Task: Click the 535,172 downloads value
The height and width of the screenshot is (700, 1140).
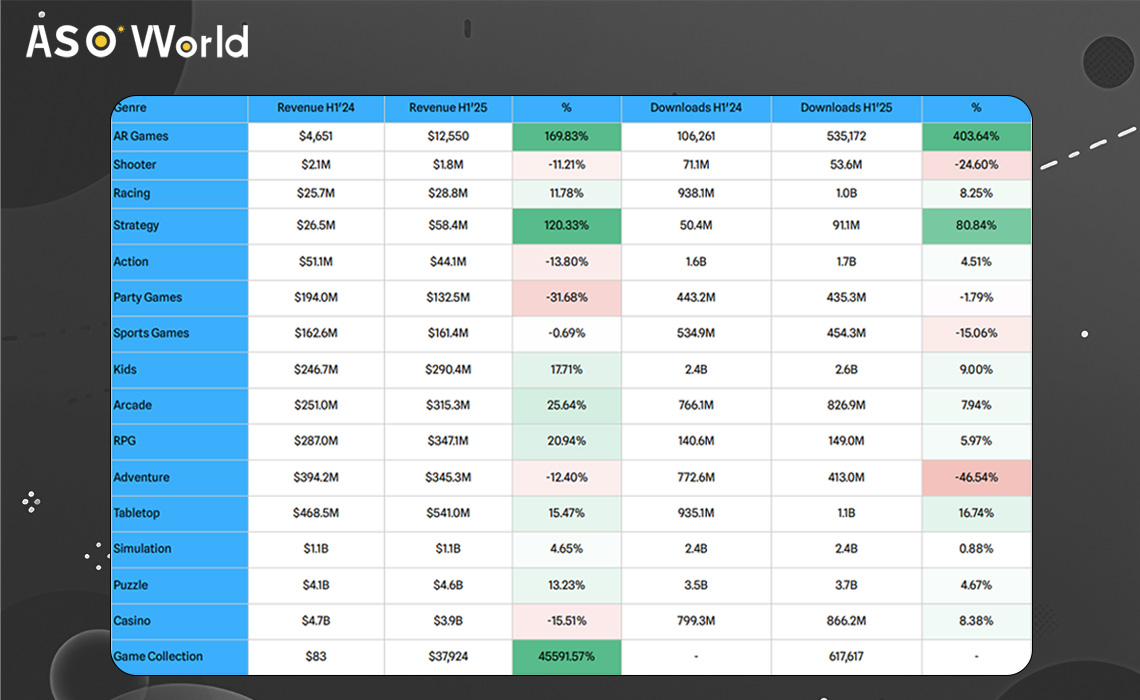Action: pyautogui.click(x=846, y=136)
